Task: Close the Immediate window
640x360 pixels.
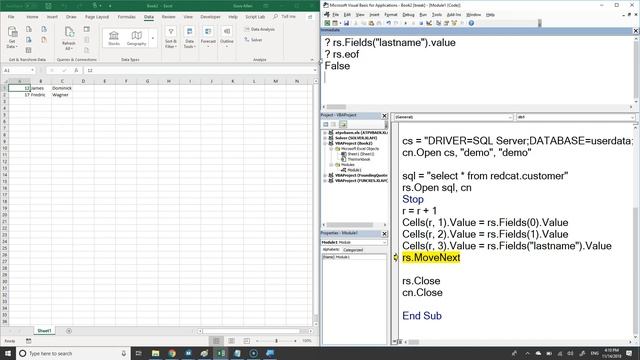Action: pyautogui.click(x=636, y=31)
